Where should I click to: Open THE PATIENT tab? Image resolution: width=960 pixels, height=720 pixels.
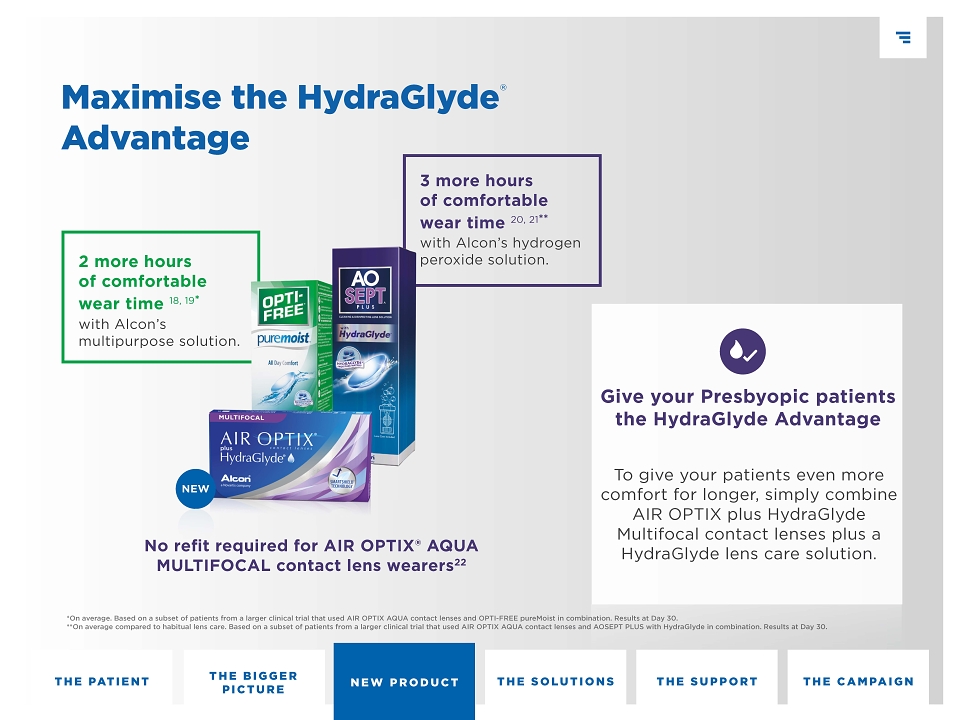click(x=102, y=681)
